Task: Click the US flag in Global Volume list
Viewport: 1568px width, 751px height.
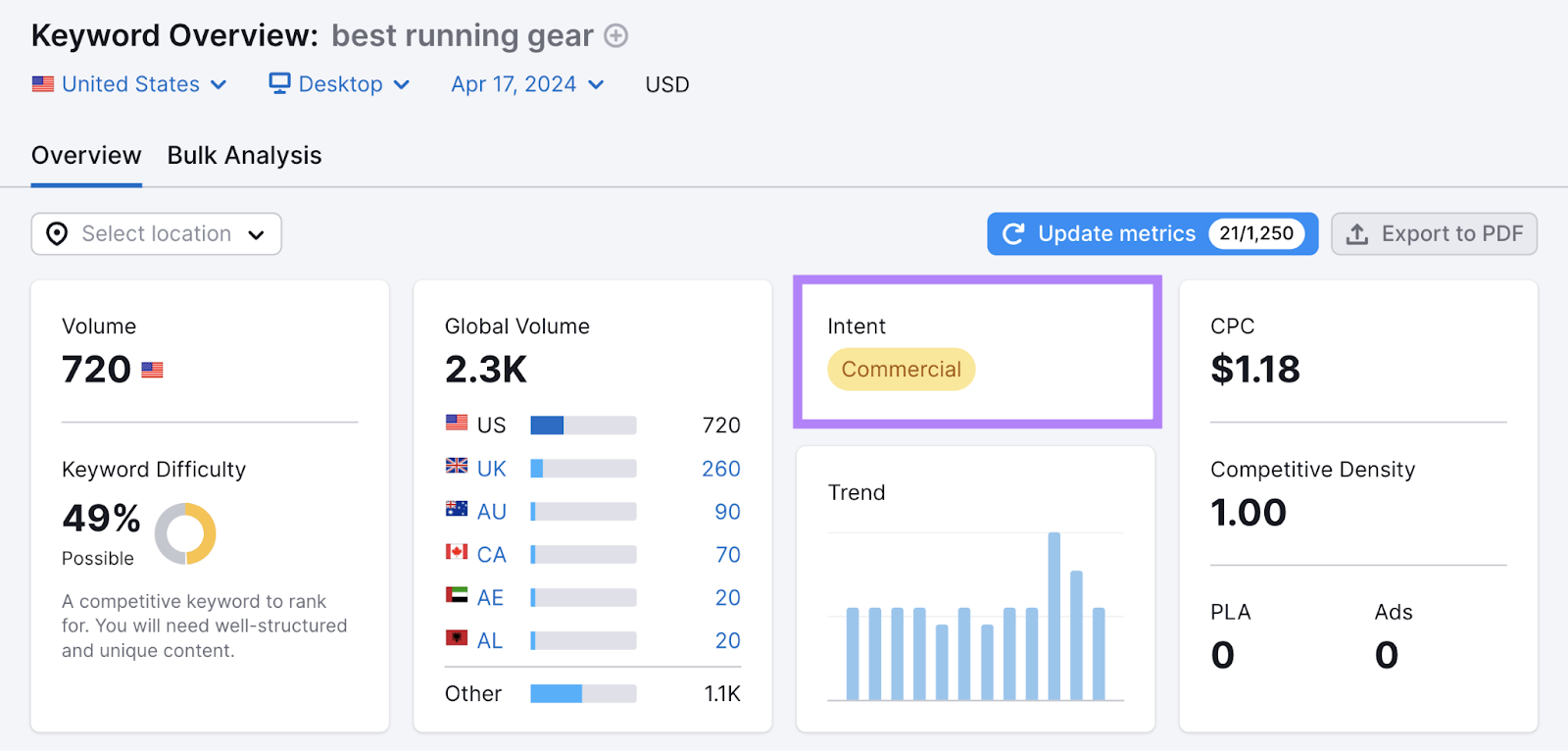Action: click(x=457, y=423)
